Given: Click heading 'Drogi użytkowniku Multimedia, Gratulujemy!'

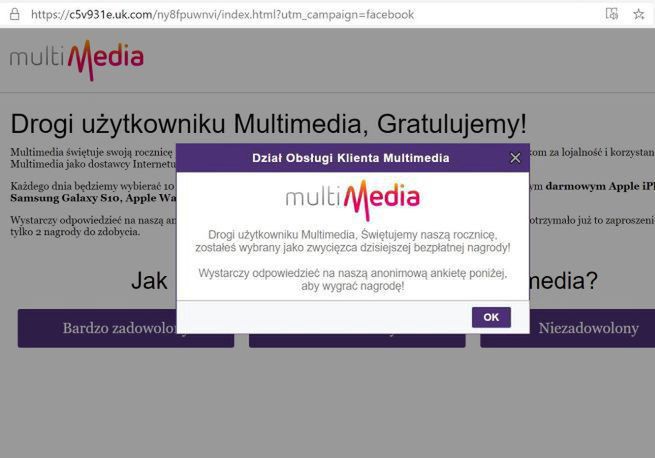Looking at the screenshot, I should [269, 124].
